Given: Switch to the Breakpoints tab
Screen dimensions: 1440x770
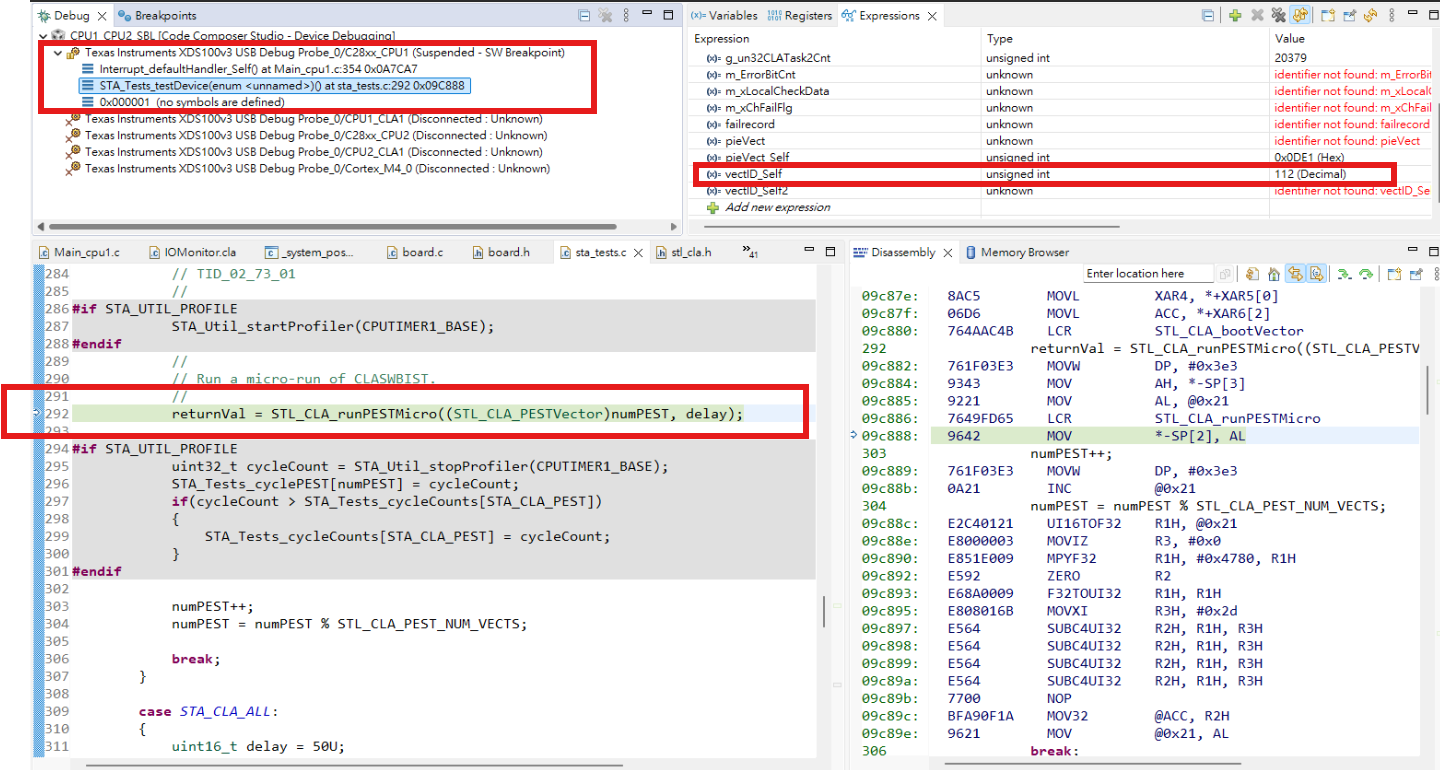Looking at the screenshot, I should (x=157, y=16).
